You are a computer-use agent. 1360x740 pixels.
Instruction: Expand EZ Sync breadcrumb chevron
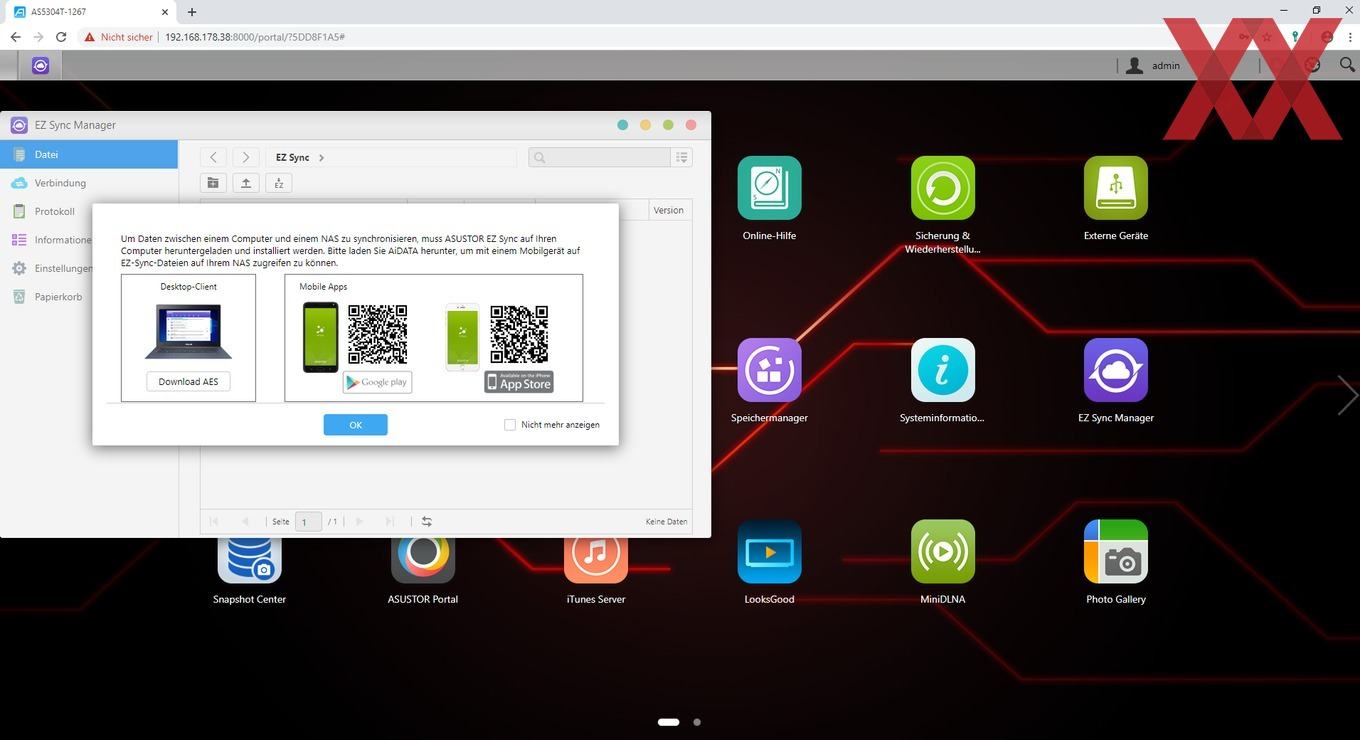[321, 158]
